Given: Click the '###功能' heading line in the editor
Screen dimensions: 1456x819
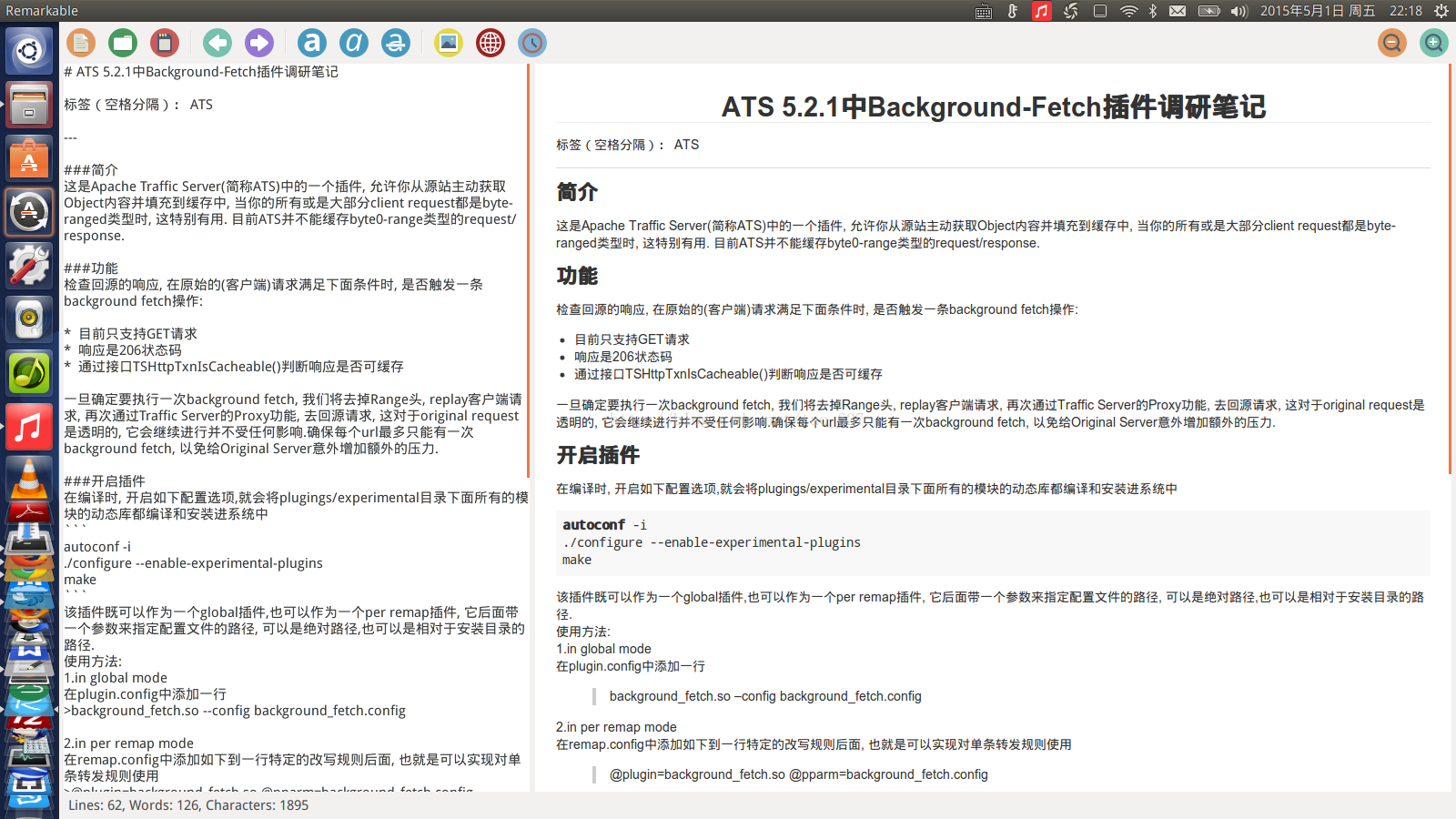Looking at the screenshot, I should tap(91, 268).
